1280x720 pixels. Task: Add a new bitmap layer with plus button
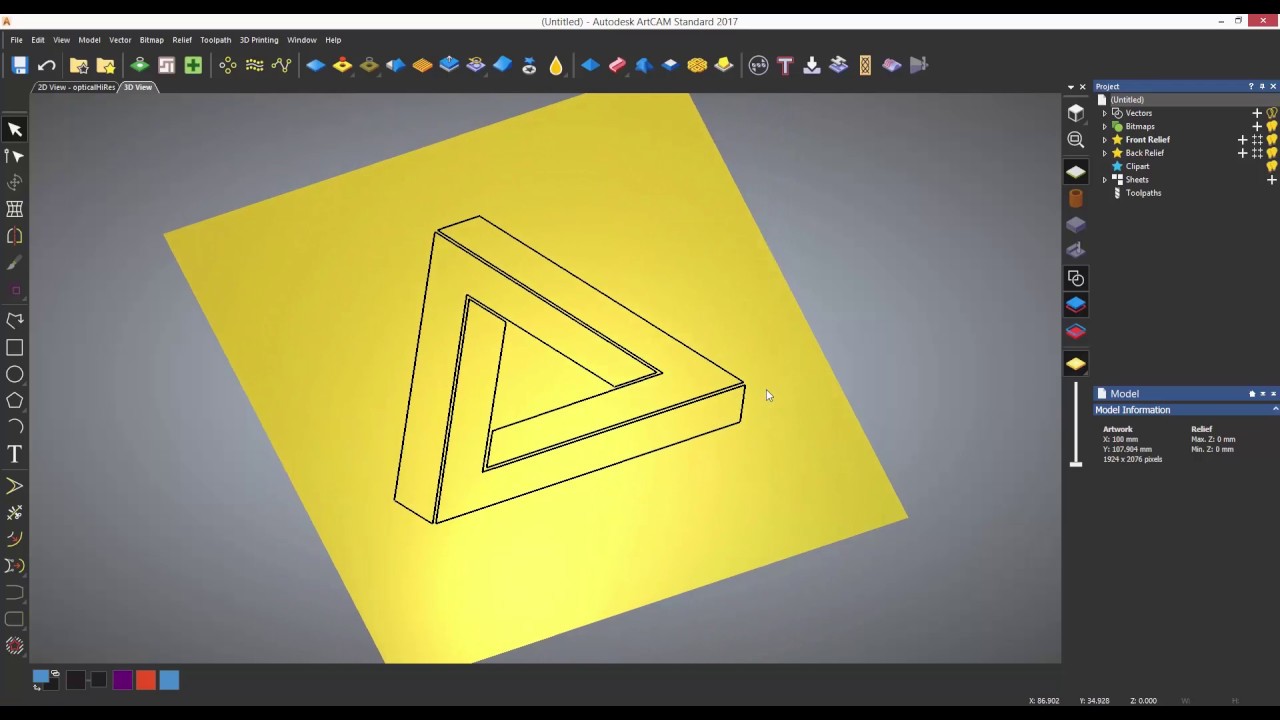[1257, 126]
